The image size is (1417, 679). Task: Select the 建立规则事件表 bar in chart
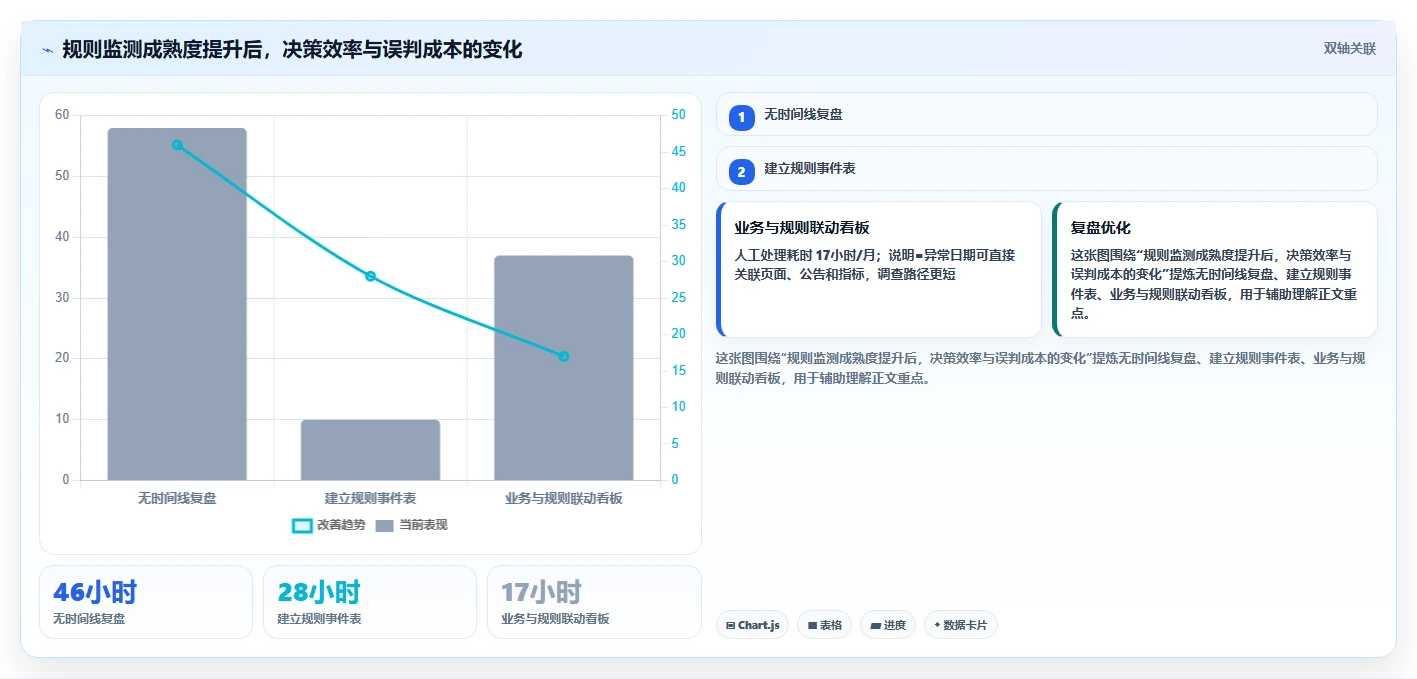click(370, 450)
